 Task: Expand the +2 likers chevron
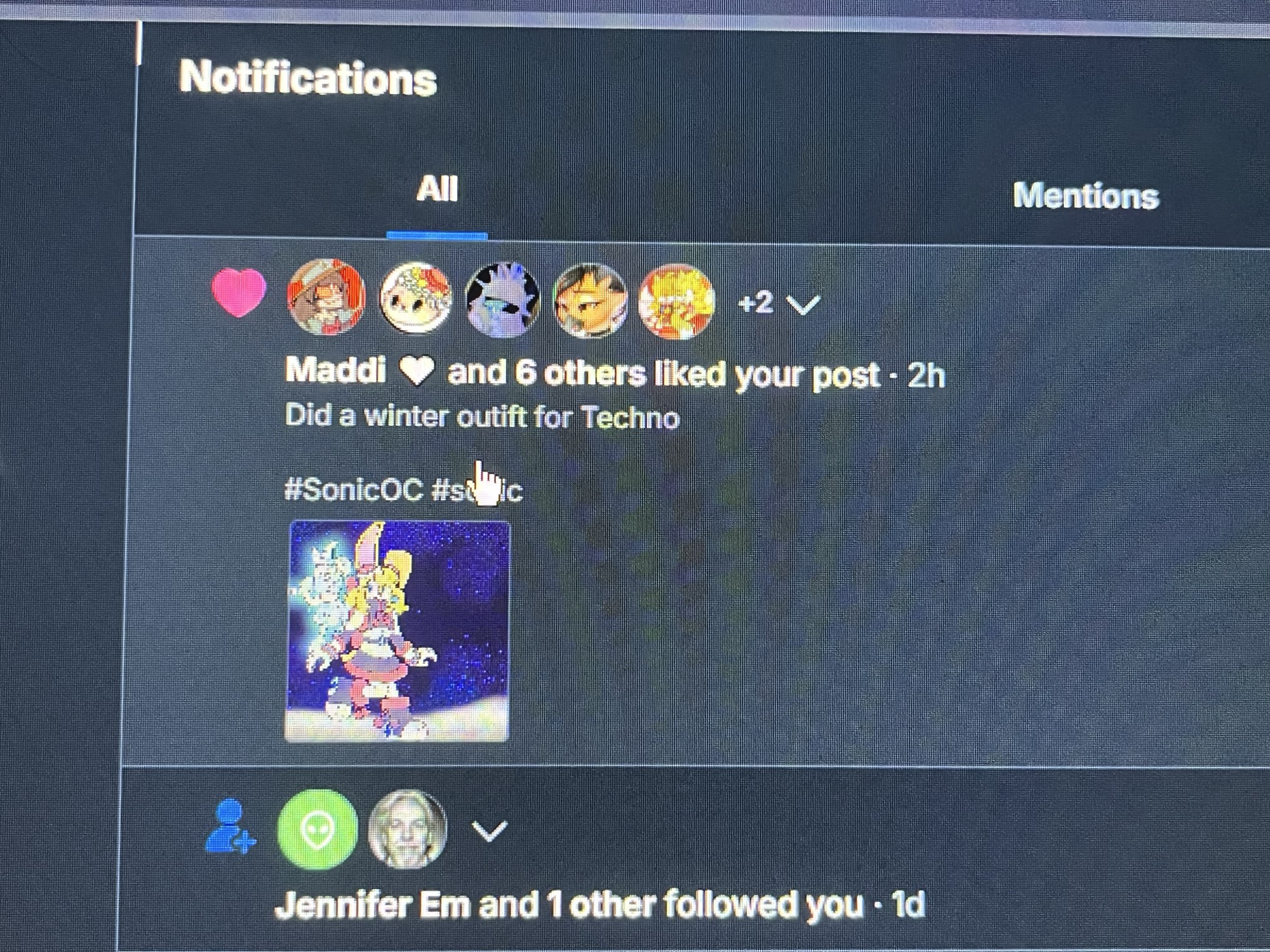[803, 305]
